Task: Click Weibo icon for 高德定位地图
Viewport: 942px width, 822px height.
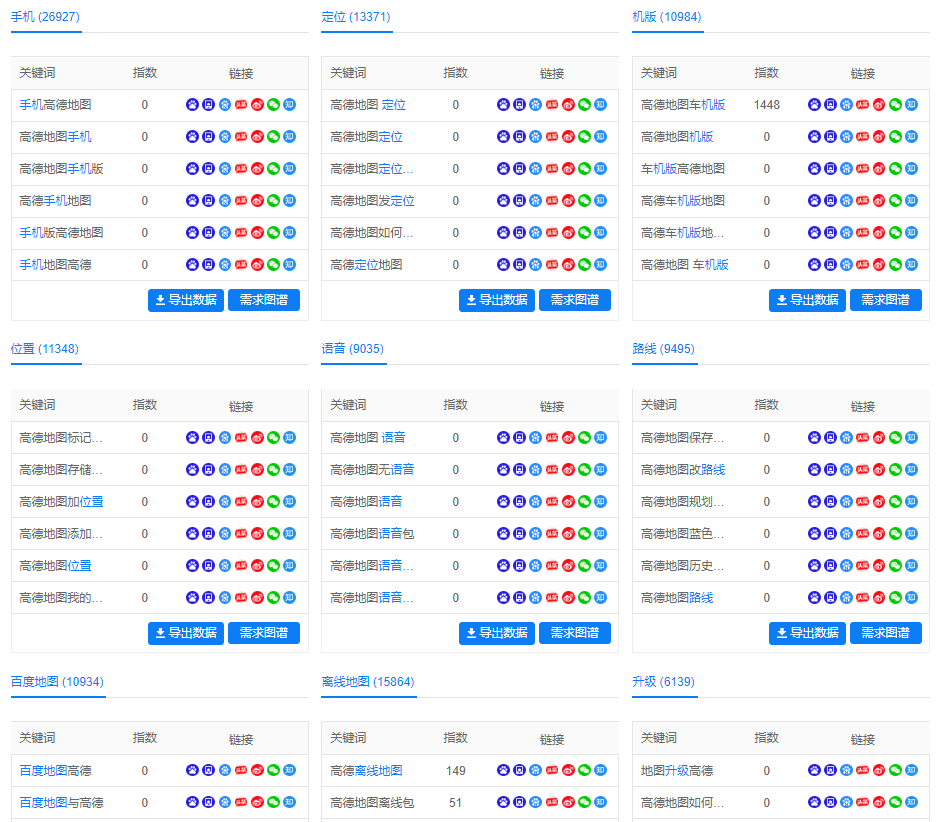Action: click(x=568, y=264)
